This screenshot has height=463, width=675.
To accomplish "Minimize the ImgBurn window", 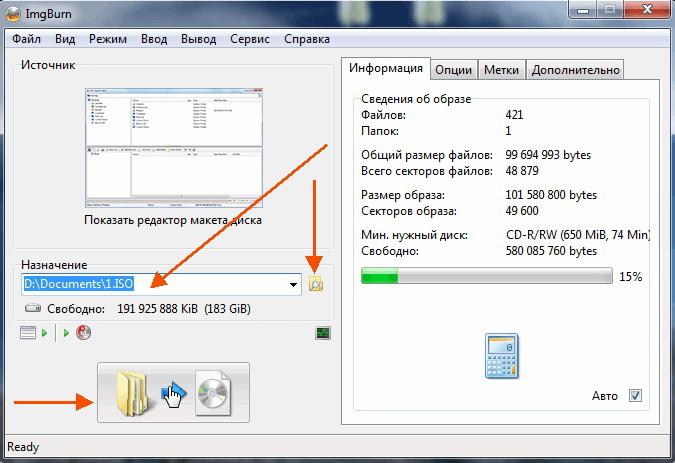I will pyautogui.click(x=583, y=9).
